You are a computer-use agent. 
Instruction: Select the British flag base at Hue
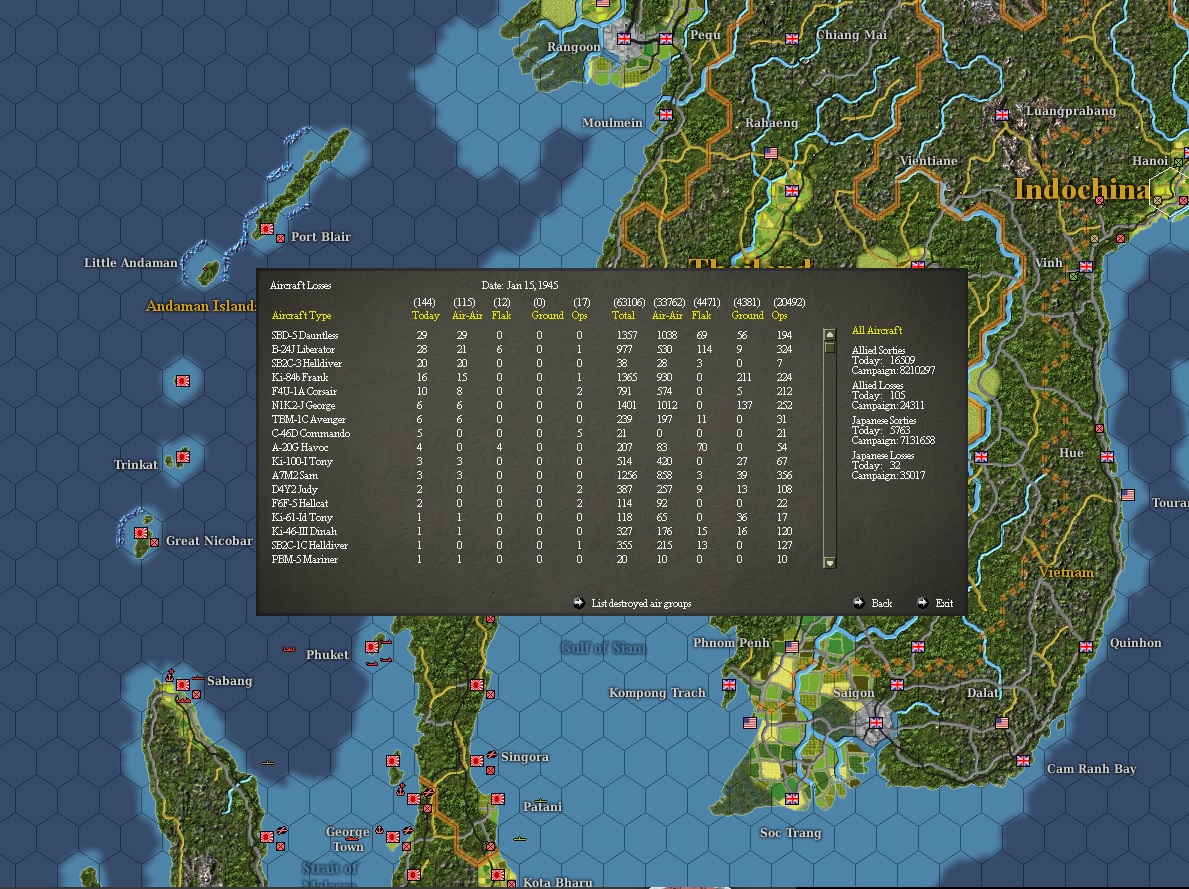(1107, 457)
